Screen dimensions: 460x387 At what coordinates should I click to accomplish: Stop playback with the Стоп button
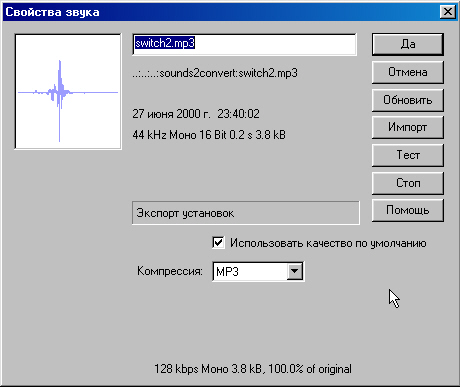pos(408,183)
